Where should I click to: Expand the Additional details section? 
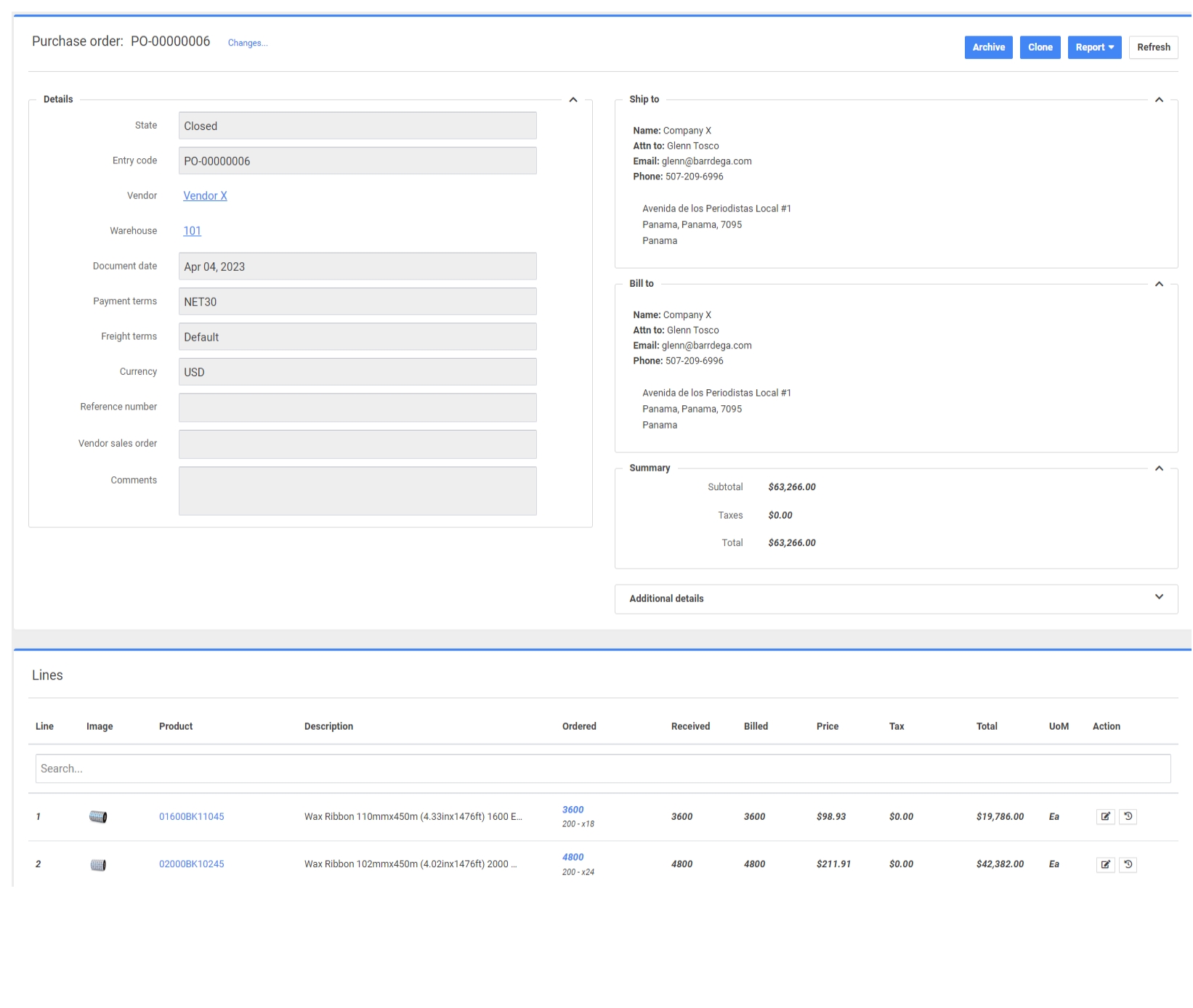point(1159,597)
